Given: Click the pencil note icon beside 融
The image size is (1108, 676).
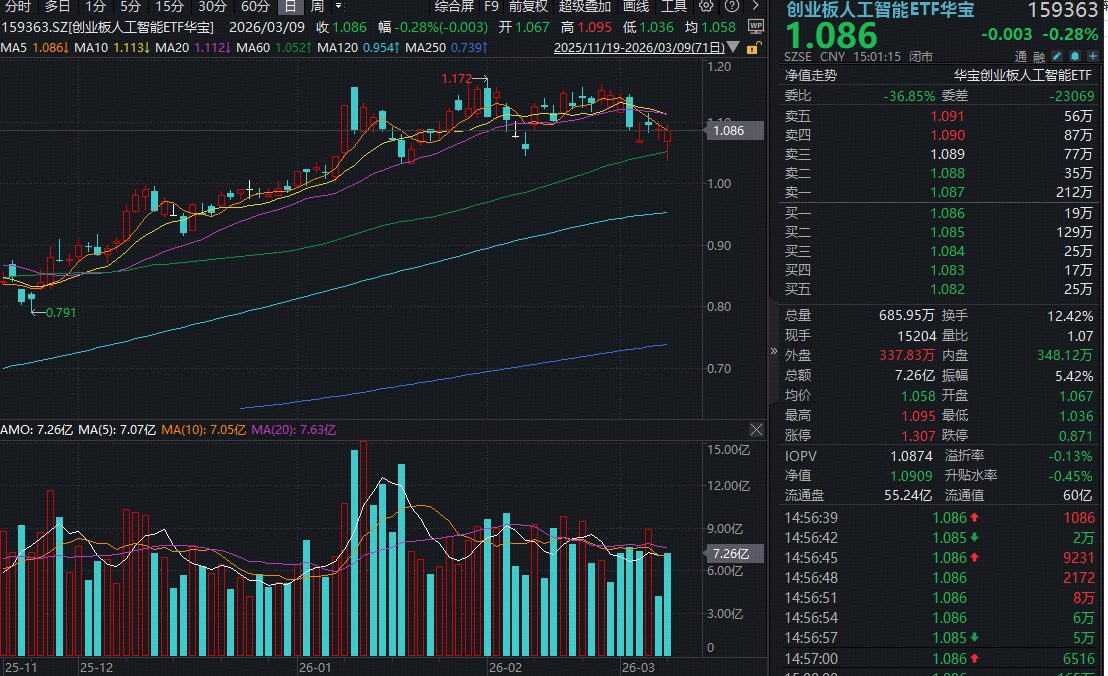Looking at the screenshot, I should tap(1057, 57).
